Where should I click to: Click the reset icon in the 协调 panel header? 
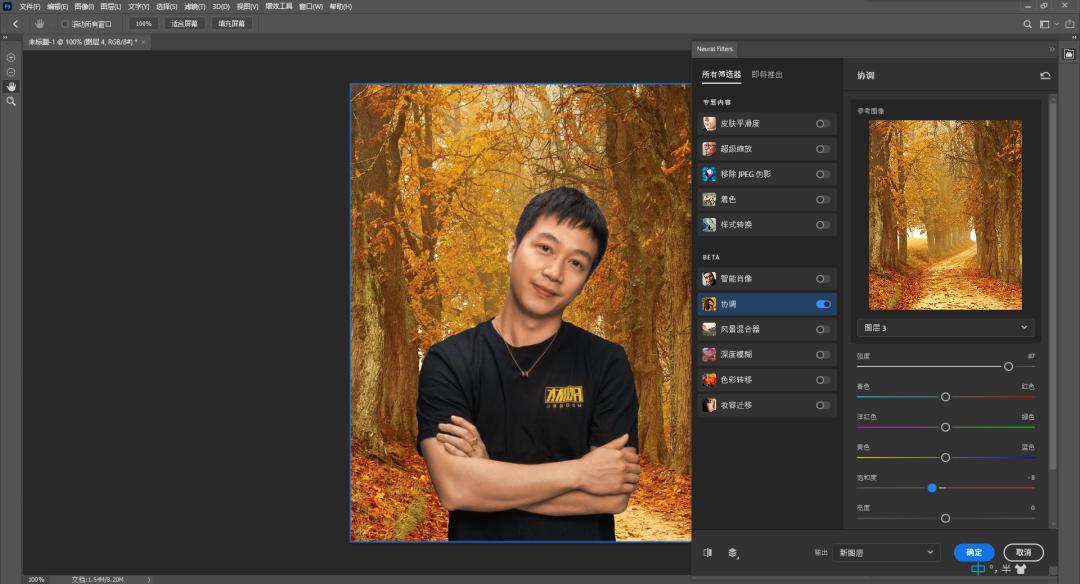coord(1043,75)
